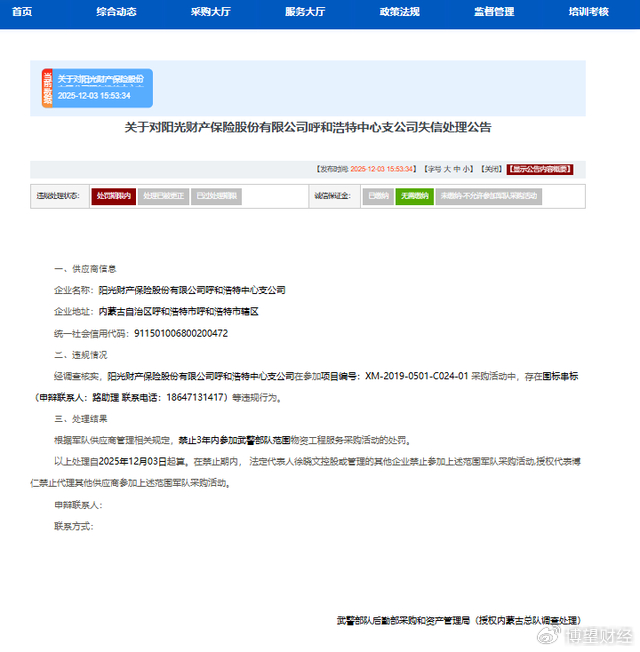Click the start date 2025年12月03日
Viewport: 640px width, 652px height.
pyautogui.click(x=133, y=462)
